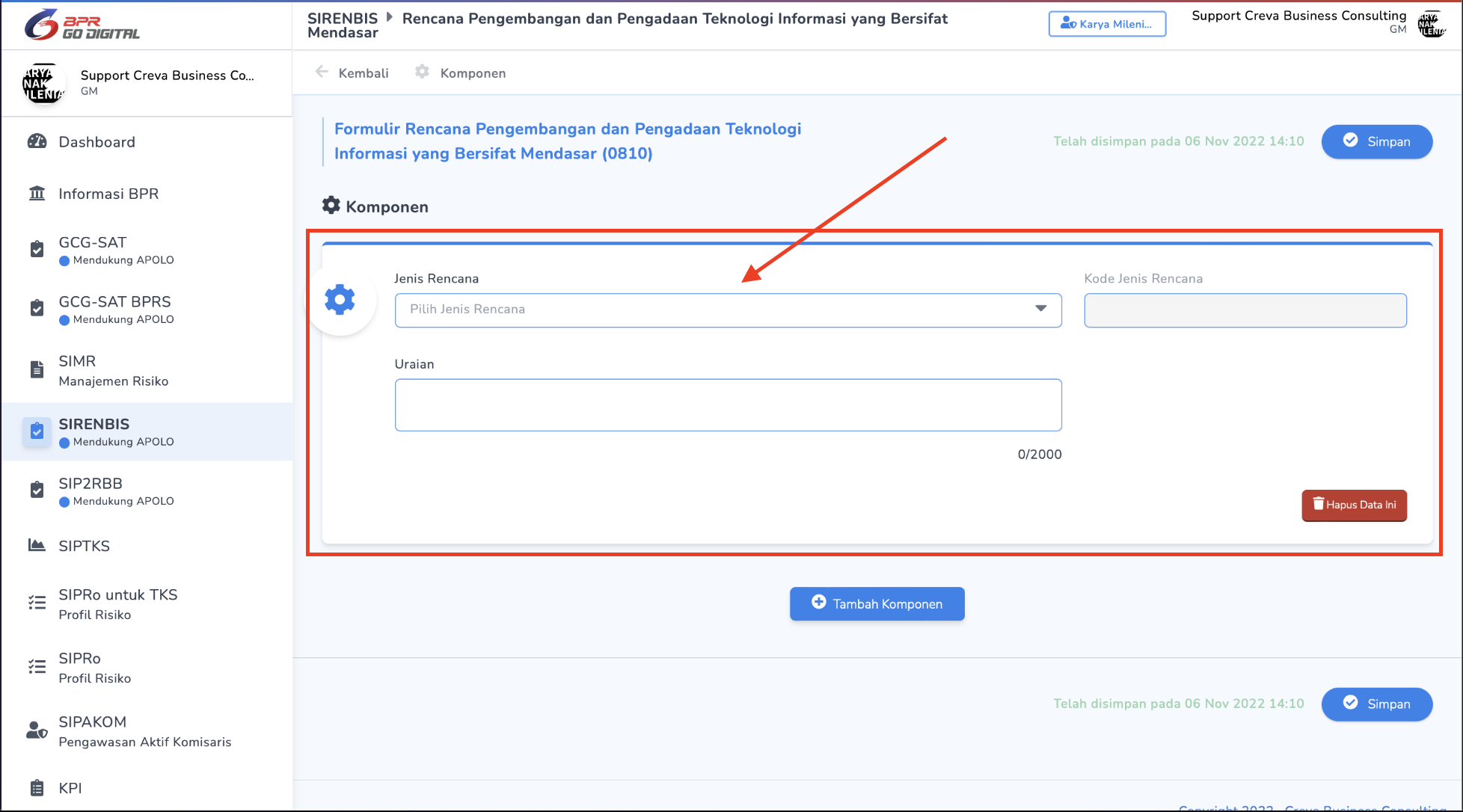Open Dashboard menu item
This screenshot has height=812, width=1463.
pos(147,142)
